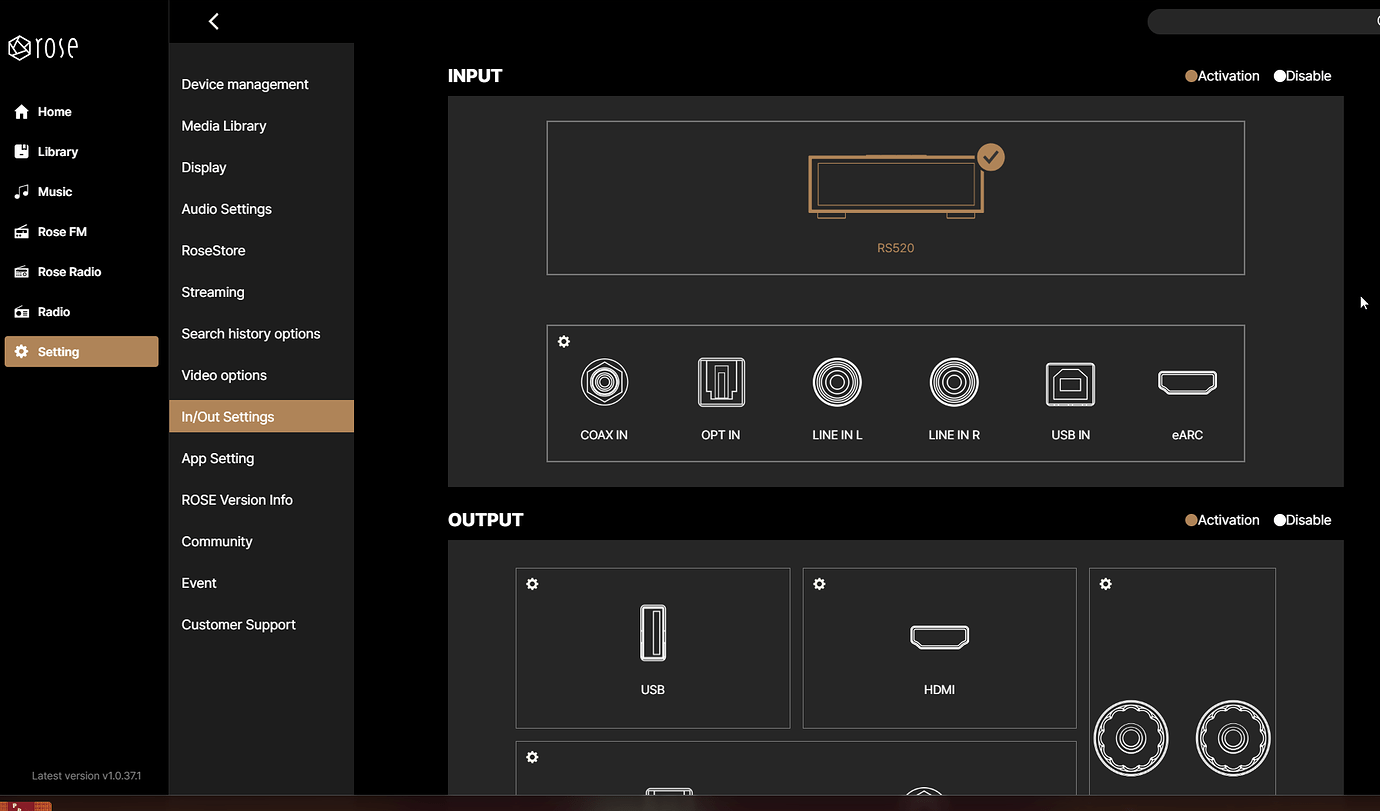Open USB output gear settings
This screenshot has width=1380, height=811.
[532, 584]
